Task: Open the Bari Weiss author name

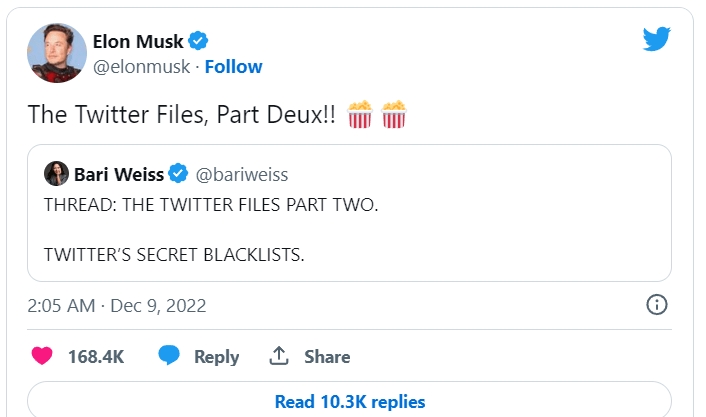Action: click(118, 174)
